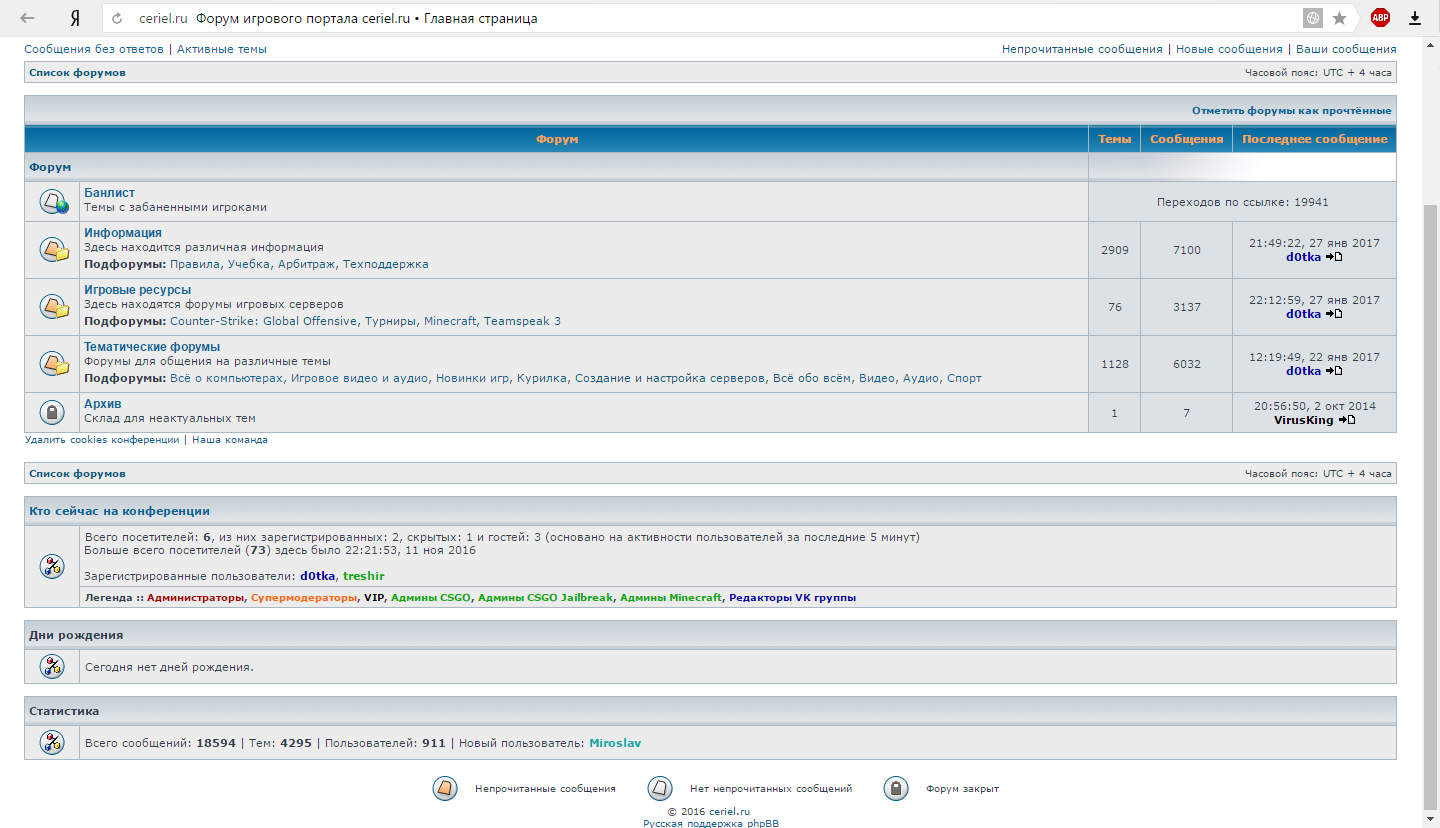Click the Банлист forum link icon
Screen dimensions: 1440x828
coord(53,202)
